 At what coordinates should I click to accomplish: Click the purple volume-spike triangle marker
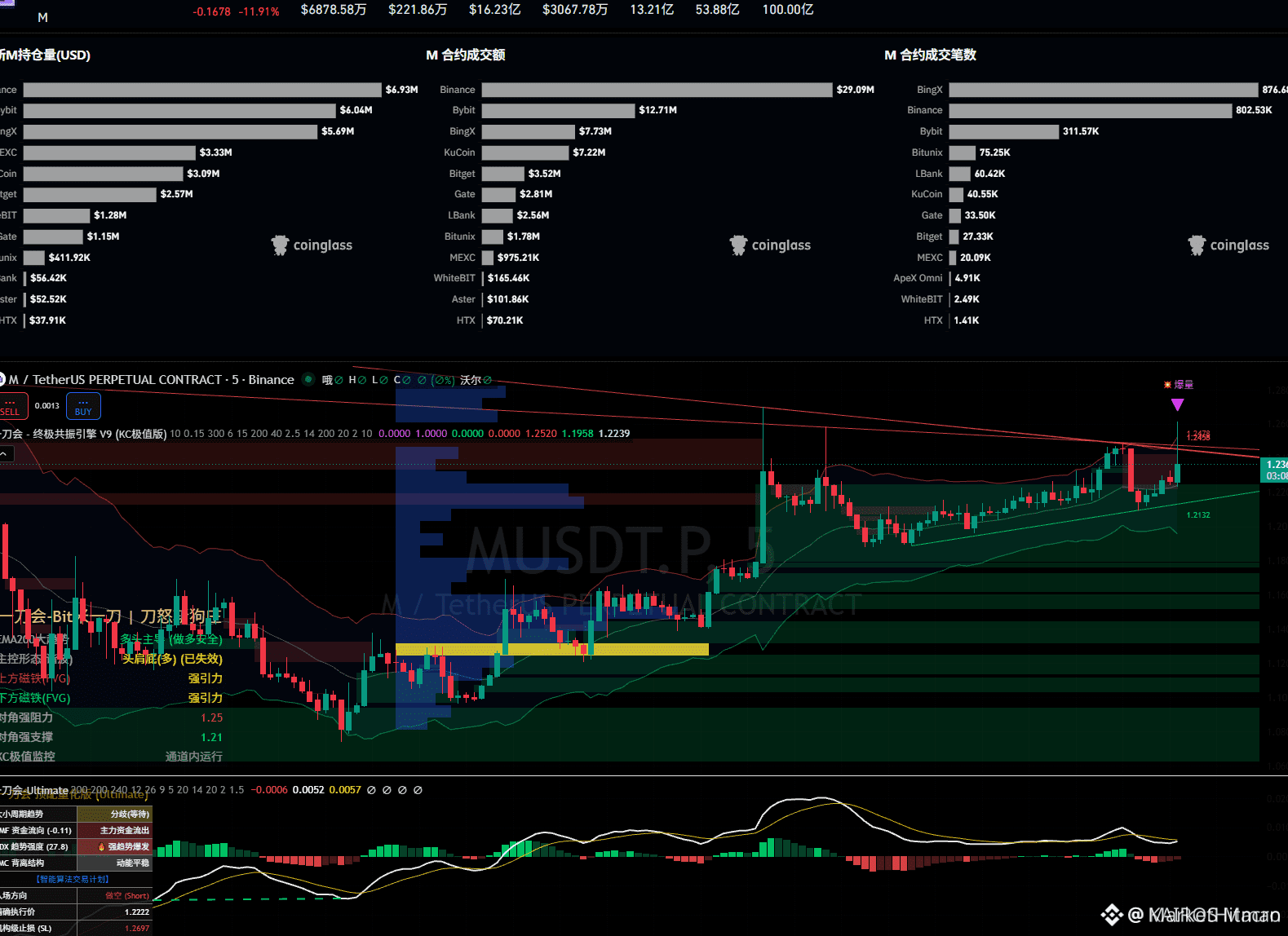(x=1177, y=404)
